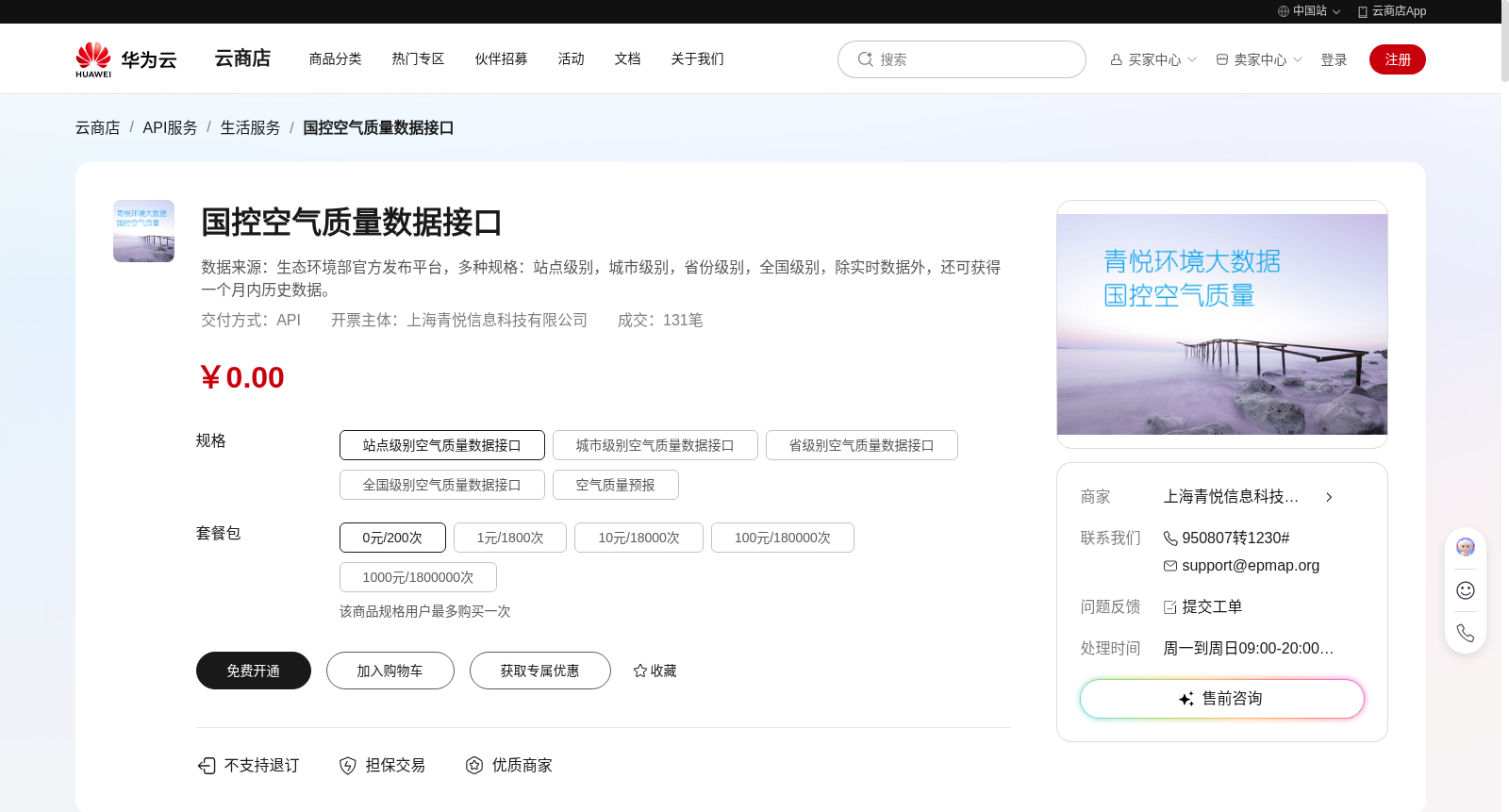The image size is (1509, 812).
Task: Click the support@epmap.org email address
Action: pos(1251,566)
